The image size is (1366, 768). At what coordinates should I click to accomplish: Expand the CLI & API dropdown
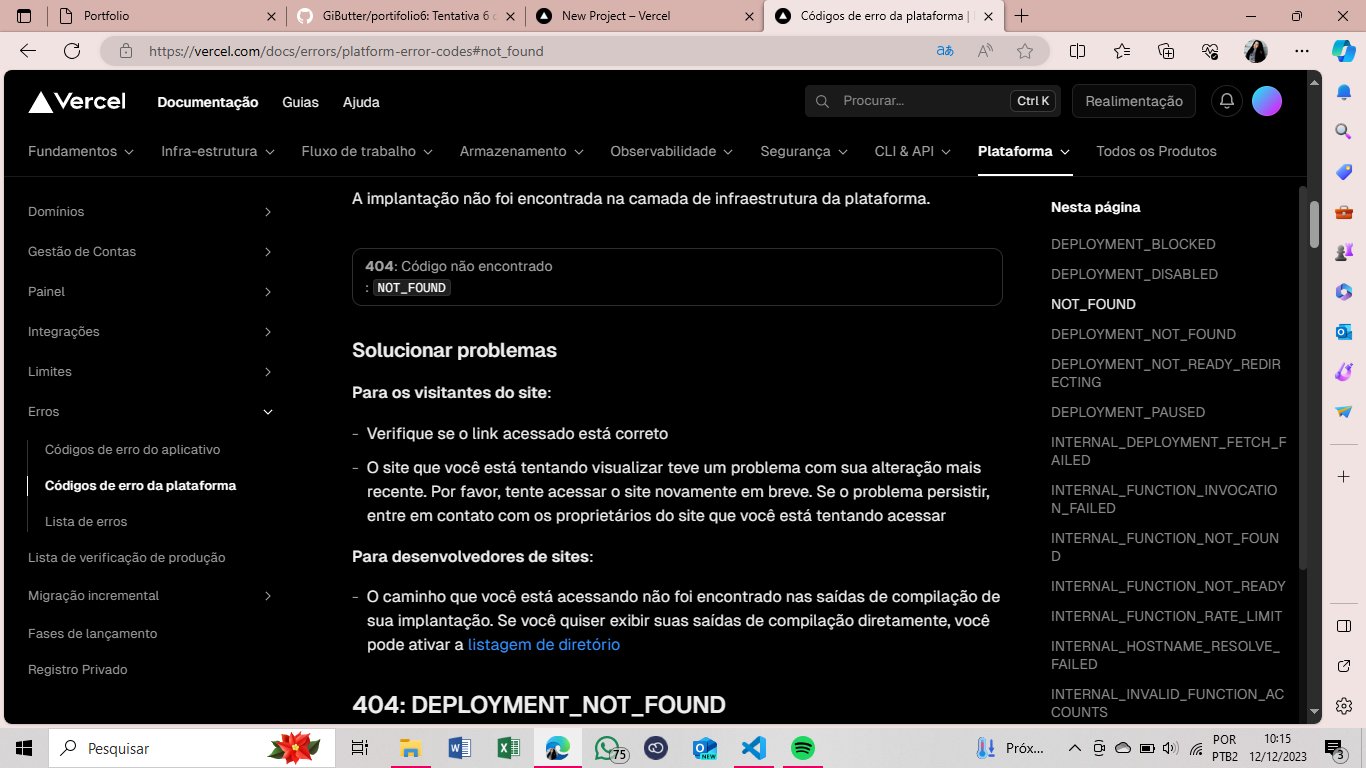click(x=913, y=151)
